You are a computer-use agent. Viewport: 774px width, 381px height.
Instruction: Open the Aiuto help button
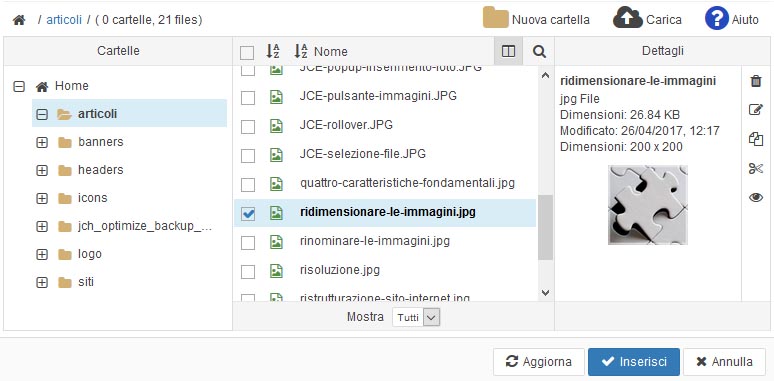click(732, 19)
